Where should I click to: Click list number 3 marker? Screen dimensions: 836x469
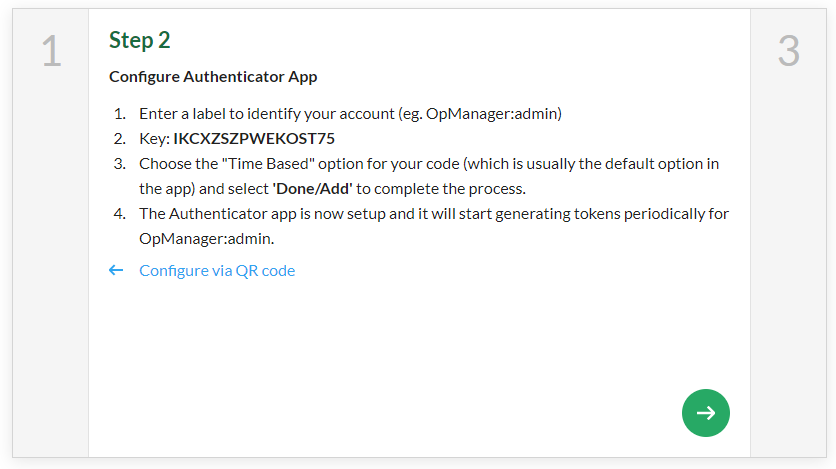119,164
